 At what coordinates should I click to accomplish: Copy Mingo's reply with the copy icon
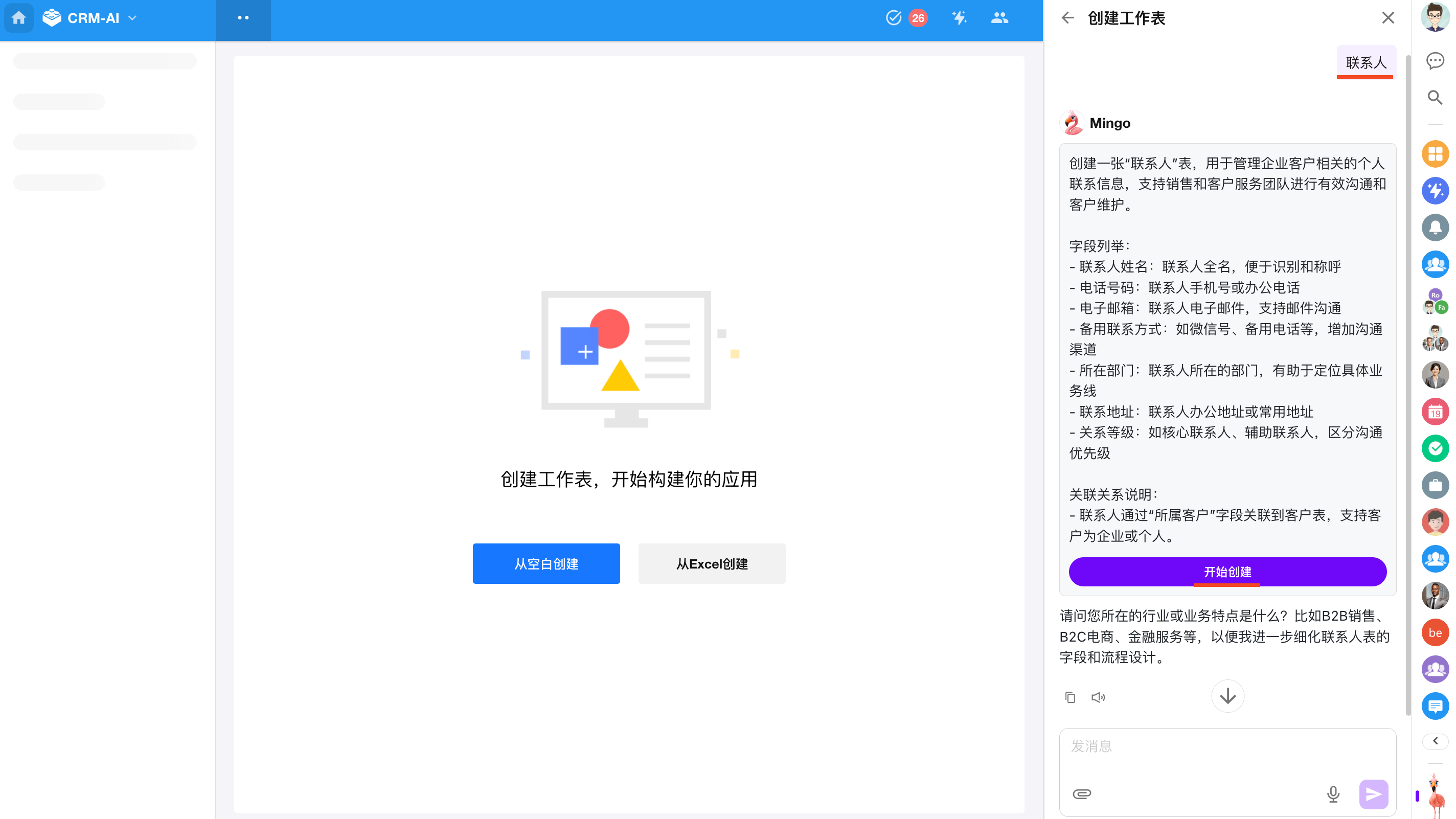tap(1070, 697)
